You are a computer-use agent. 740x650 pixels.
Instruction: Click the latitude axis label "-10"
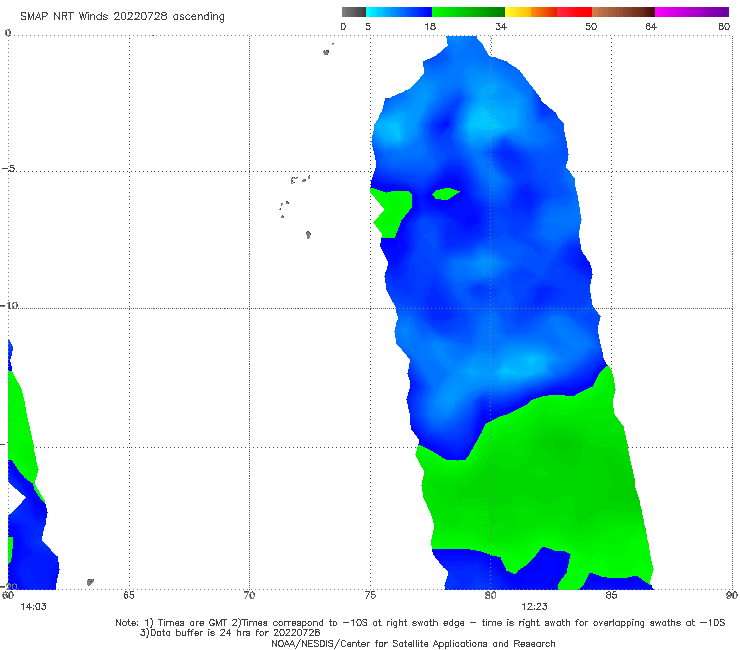[9, 305]
